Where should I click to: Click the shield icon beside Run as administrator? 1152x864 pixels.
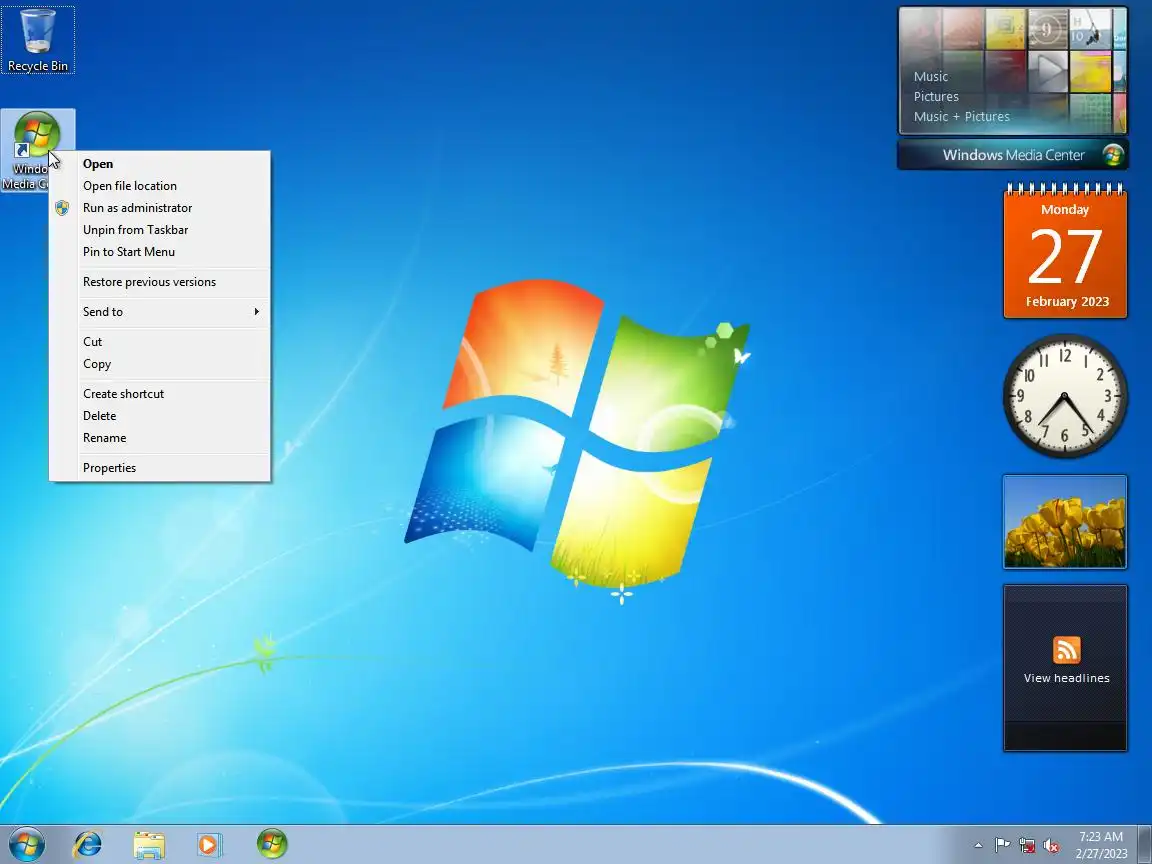(x=62, y=208)
